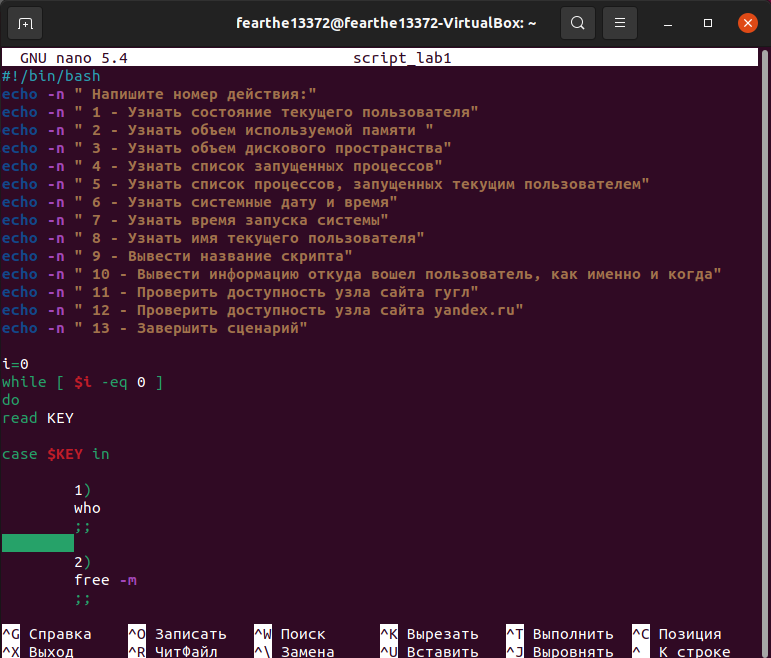Click the GNU nano 5.4 header label
The image size is (771, 658).
(x=74, y=58)
